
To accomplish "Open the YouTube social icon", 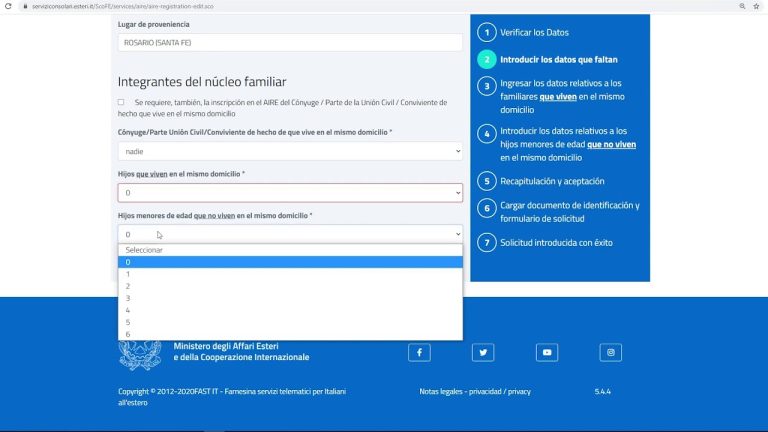I will [x=547, y=352].
